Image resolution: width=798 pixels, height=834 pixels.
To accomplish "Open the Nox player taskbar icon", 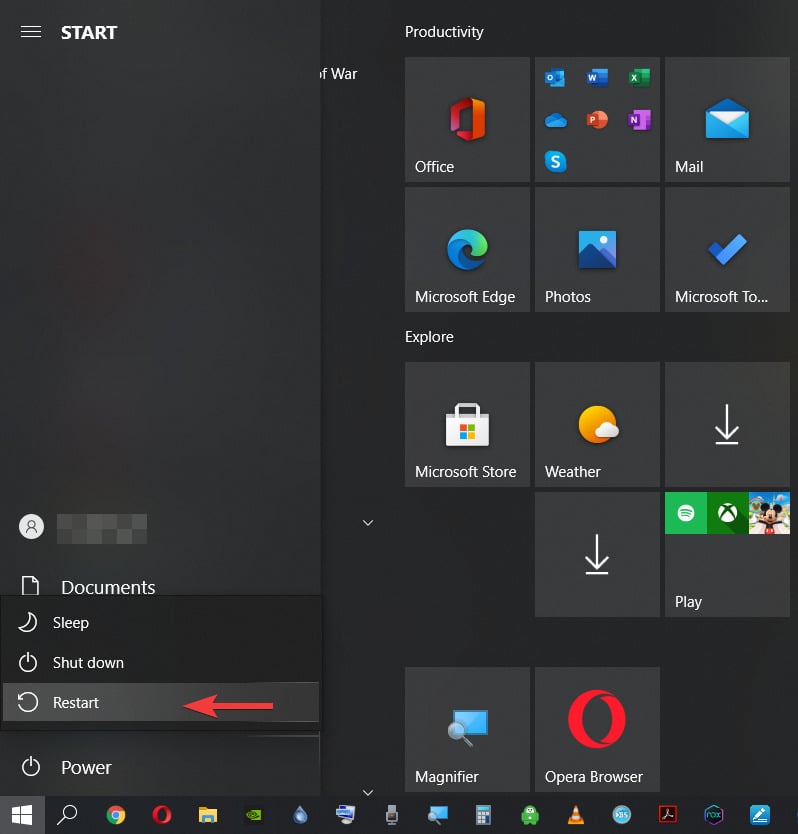I will point(713,815).
